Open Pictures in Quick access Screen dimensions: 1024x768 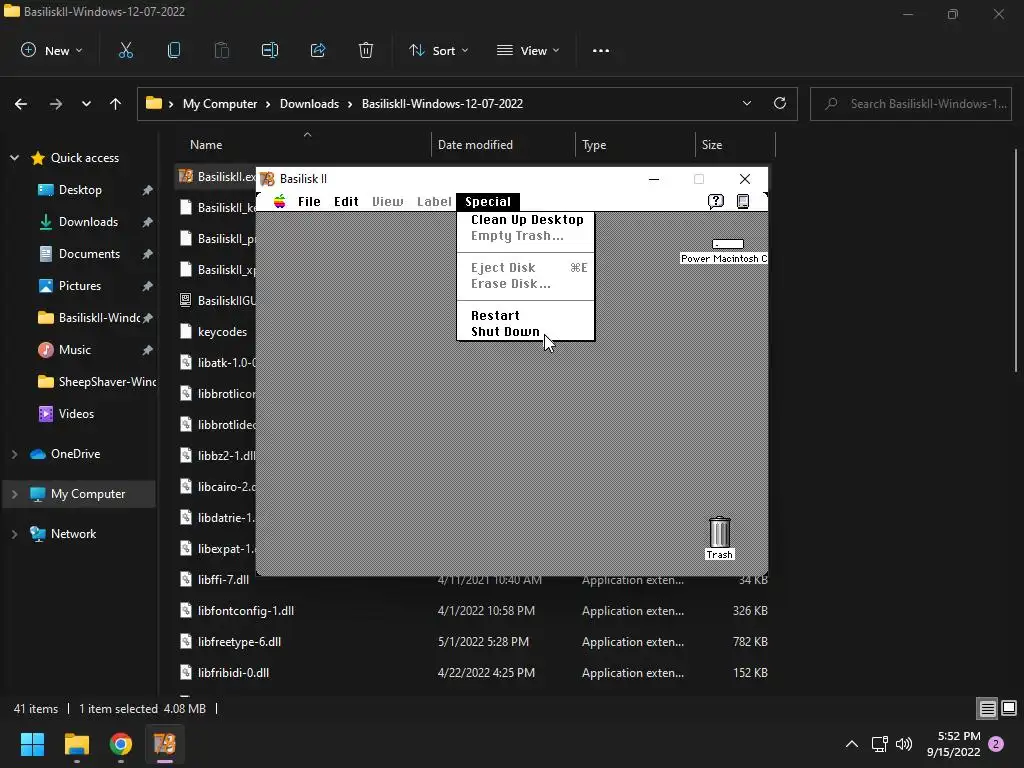point(80,285)
